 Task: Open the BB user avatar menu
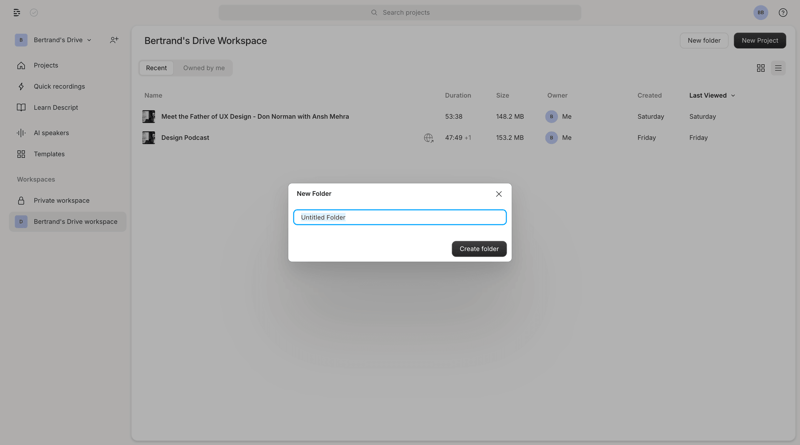coord(761,13)
